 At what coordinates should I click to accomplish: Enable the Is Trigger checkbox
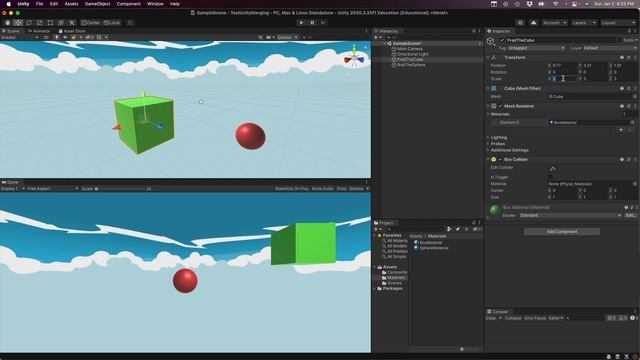550,177
